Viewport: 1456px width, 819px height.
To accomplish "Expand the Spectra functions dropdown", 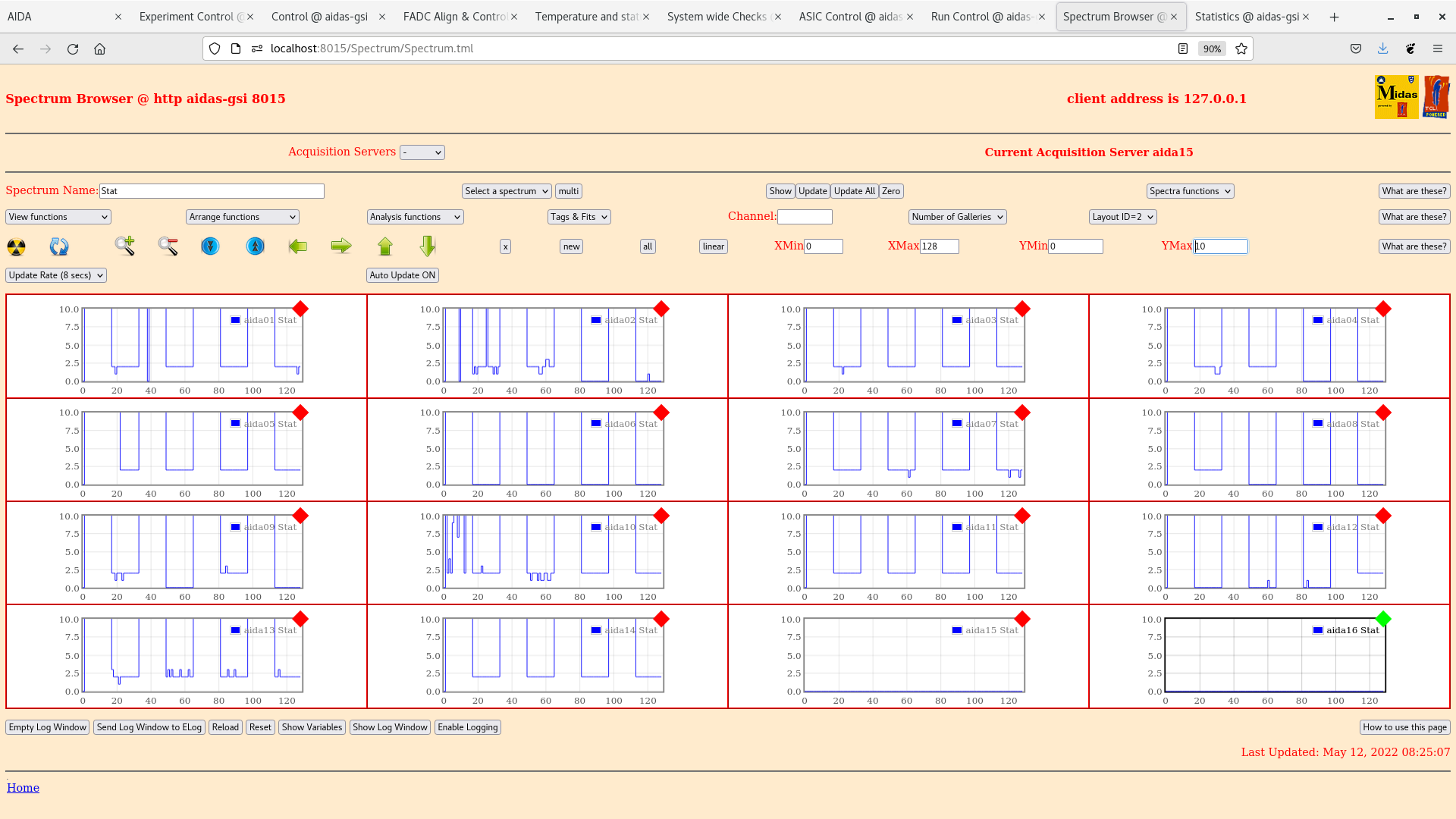I will pos(1190,191).
